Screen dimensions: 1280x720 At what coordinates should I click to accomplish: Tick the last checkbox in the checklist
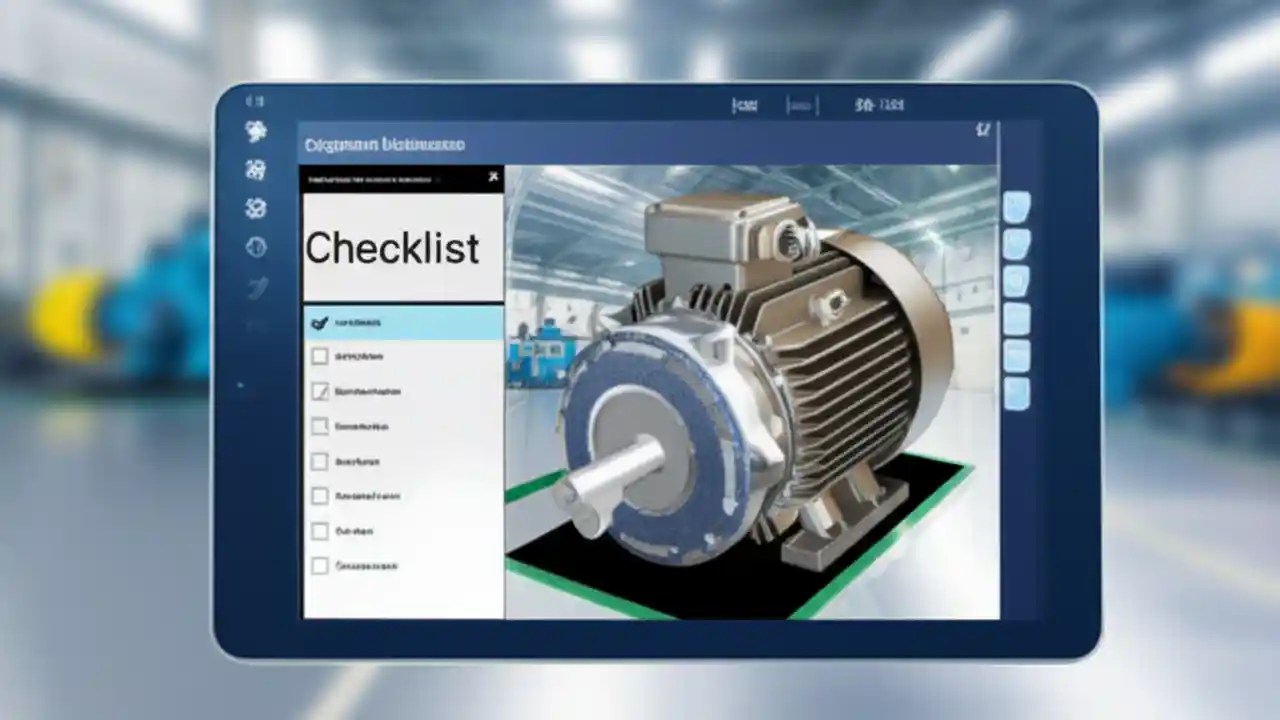click(320, 565)
